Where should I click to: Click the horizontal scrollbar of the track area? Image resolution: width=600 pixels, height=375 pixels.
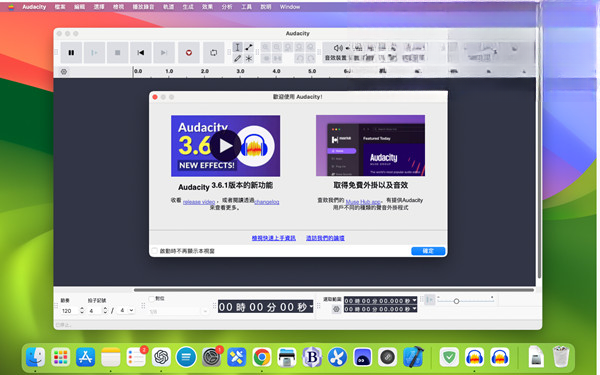pos(334,290)
